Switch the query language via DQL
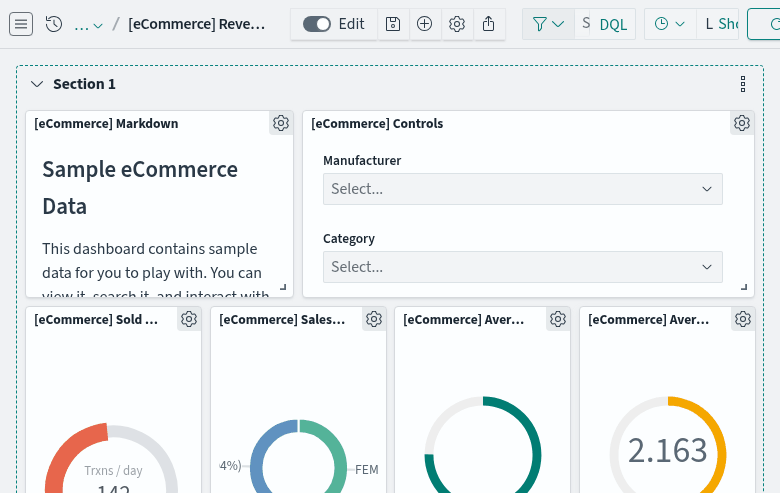The width and height of the screenshot is (780, 493). [613, 24]
